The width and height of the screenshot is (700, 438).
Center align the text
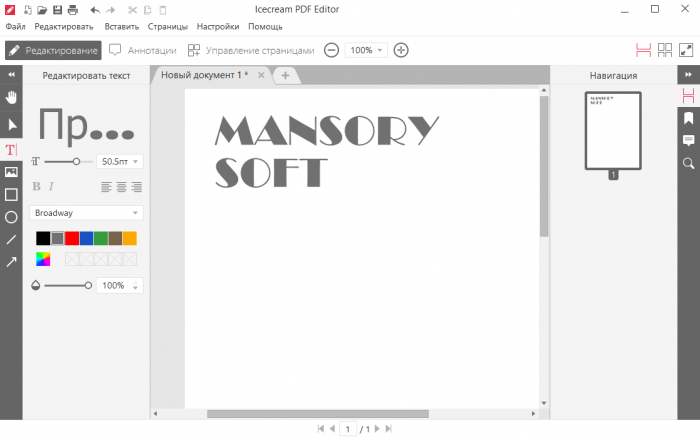click(121, 187)
